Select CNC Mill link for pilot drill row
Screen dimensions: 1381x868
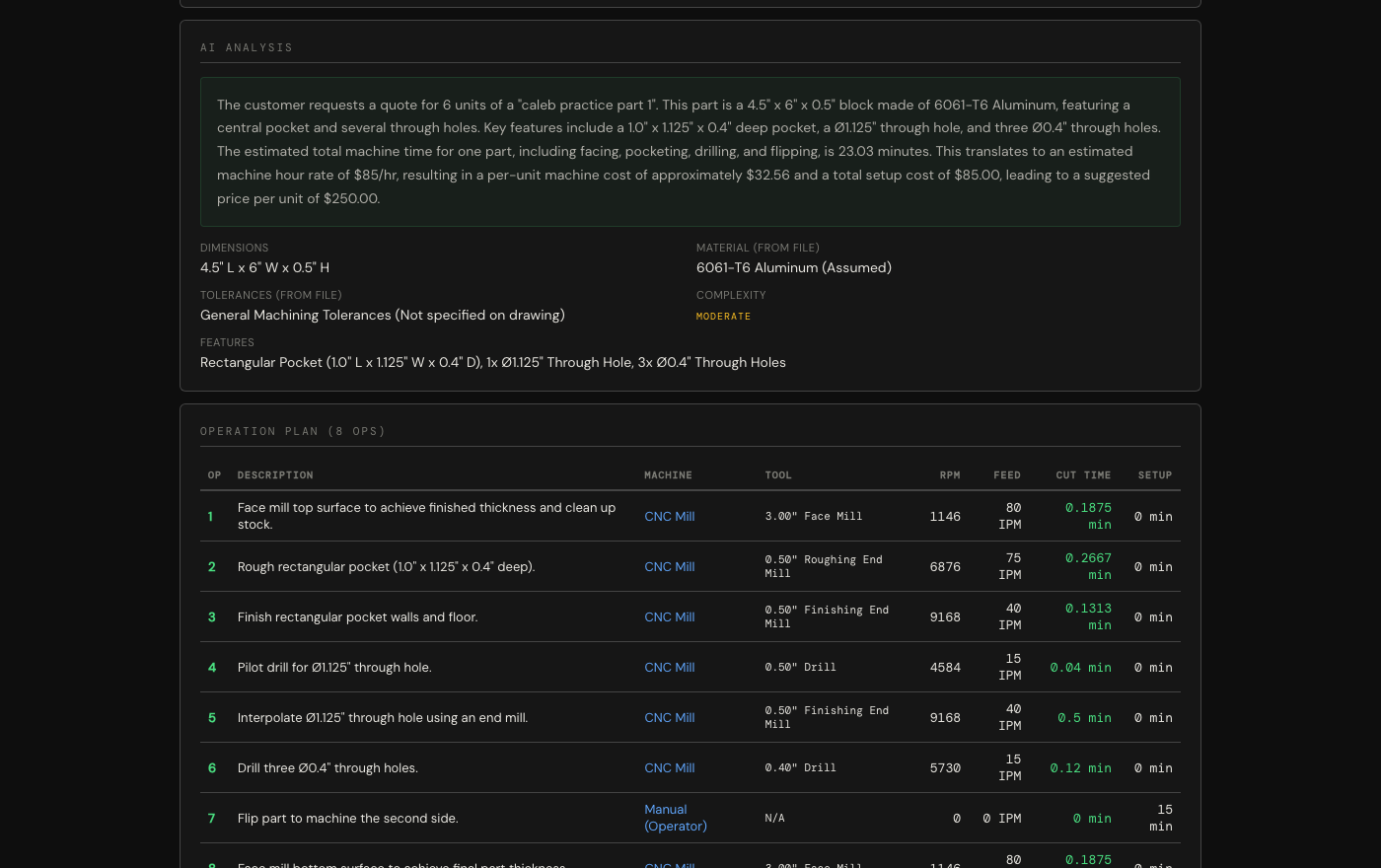click(669, 667)
